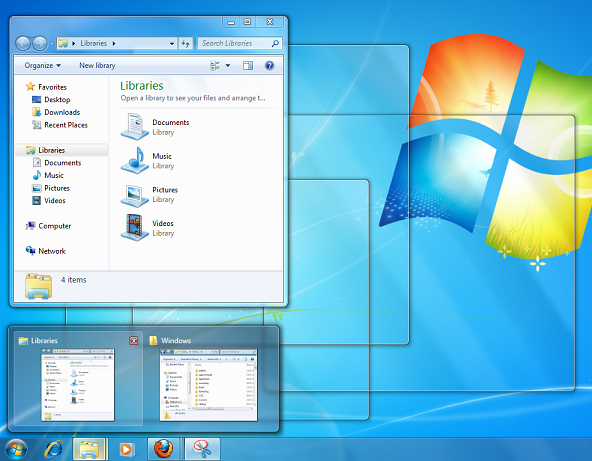The image size is (592, 461).
Task: Click the Pictures library name text
Action: (x=165, y=190)
